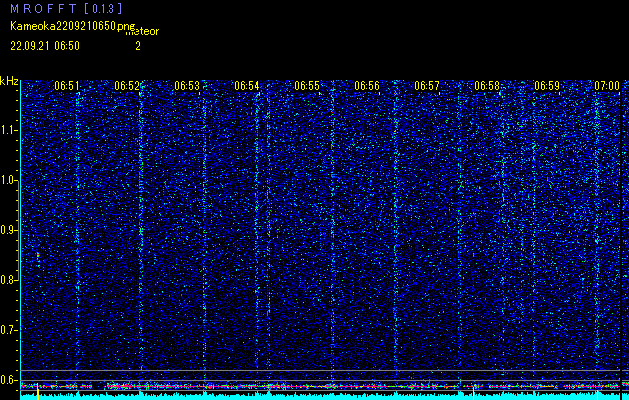Click the 06:53 time marker
Image resolution: width=629 pixels, height=400 pixels.
(x=187, y=85)
